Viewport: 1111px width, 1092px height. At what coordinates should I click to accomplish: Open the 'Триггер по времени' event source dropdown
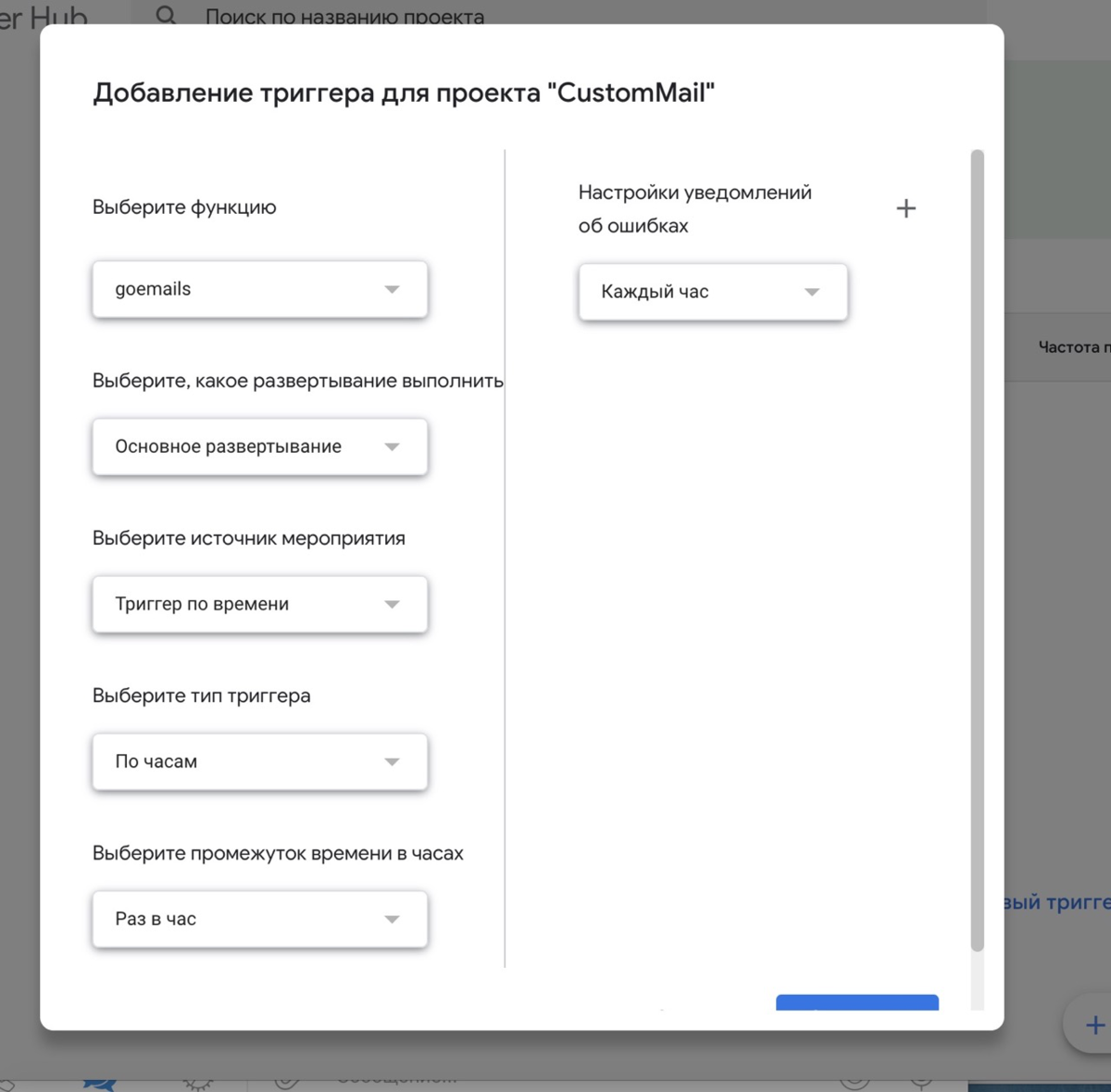click(x=259, y=604)
